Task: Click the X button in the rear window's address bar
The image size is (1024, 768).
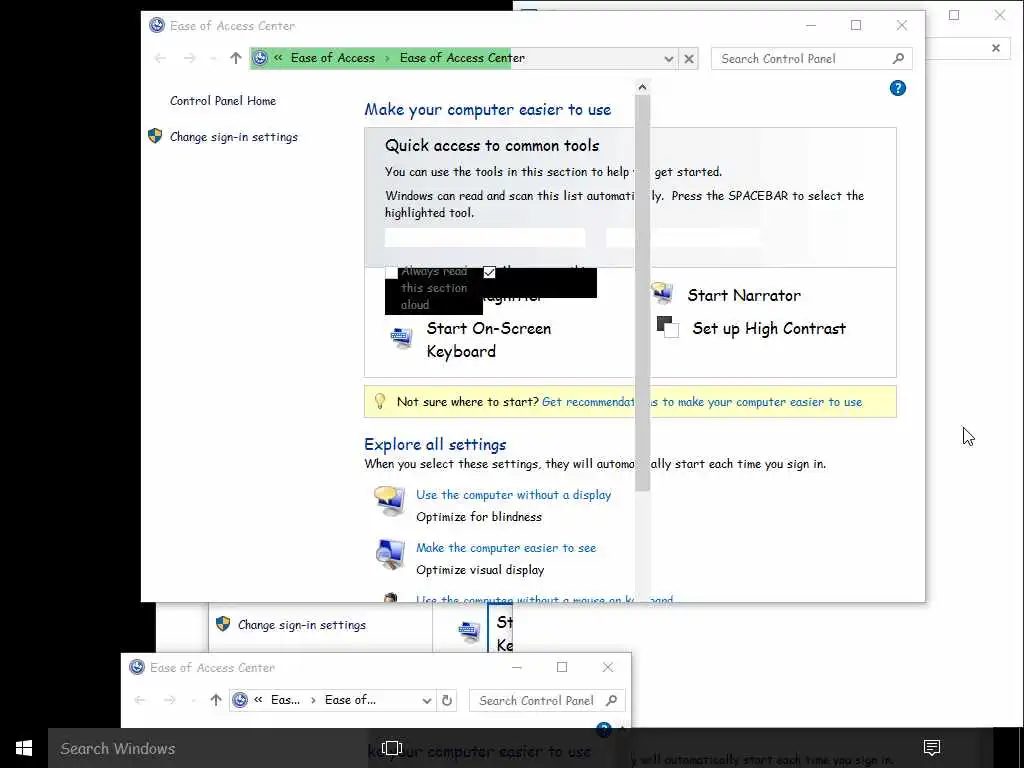Action: click(995, 48)
